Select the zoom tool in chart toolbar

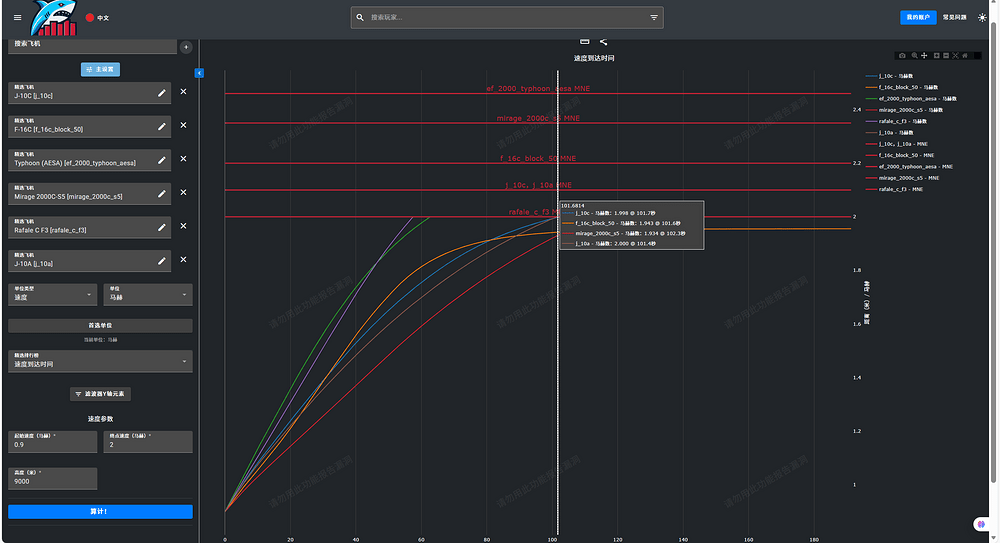(913, 55)
